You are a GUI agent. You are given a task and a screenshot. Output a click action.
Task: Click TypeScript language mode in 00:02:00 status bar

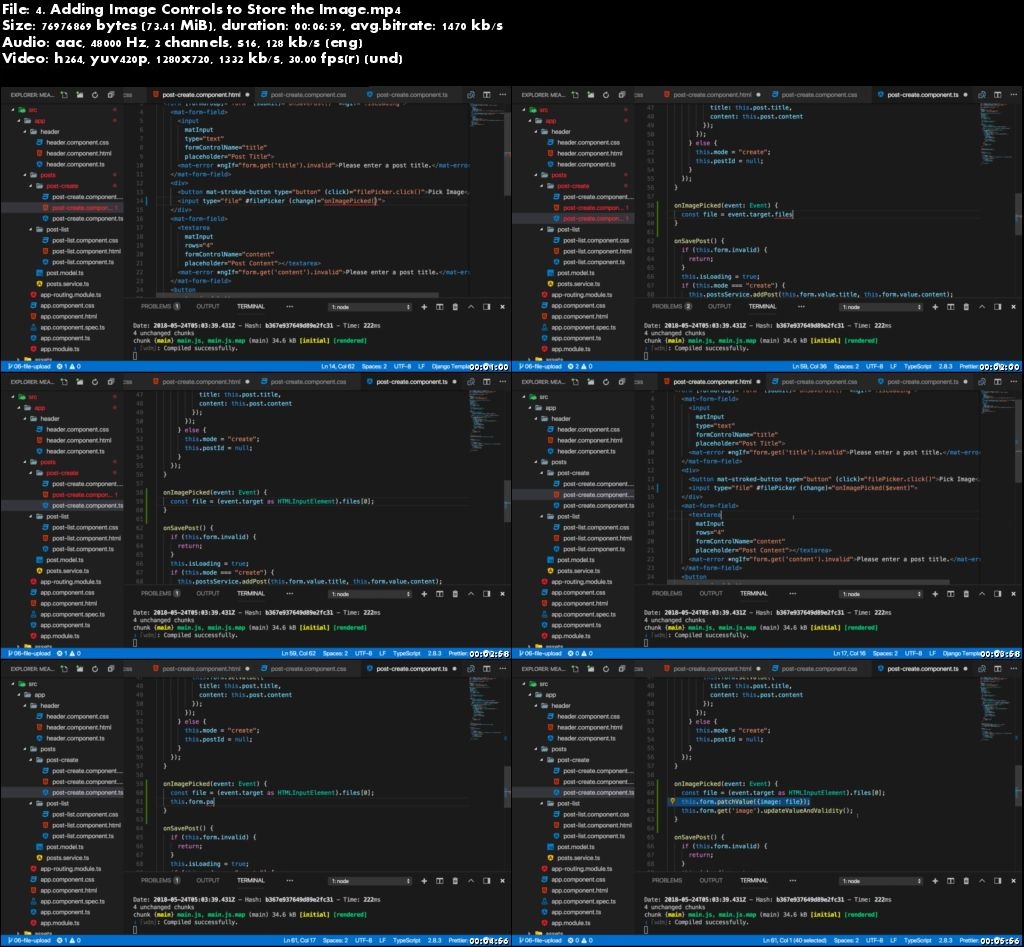[918, 367]
